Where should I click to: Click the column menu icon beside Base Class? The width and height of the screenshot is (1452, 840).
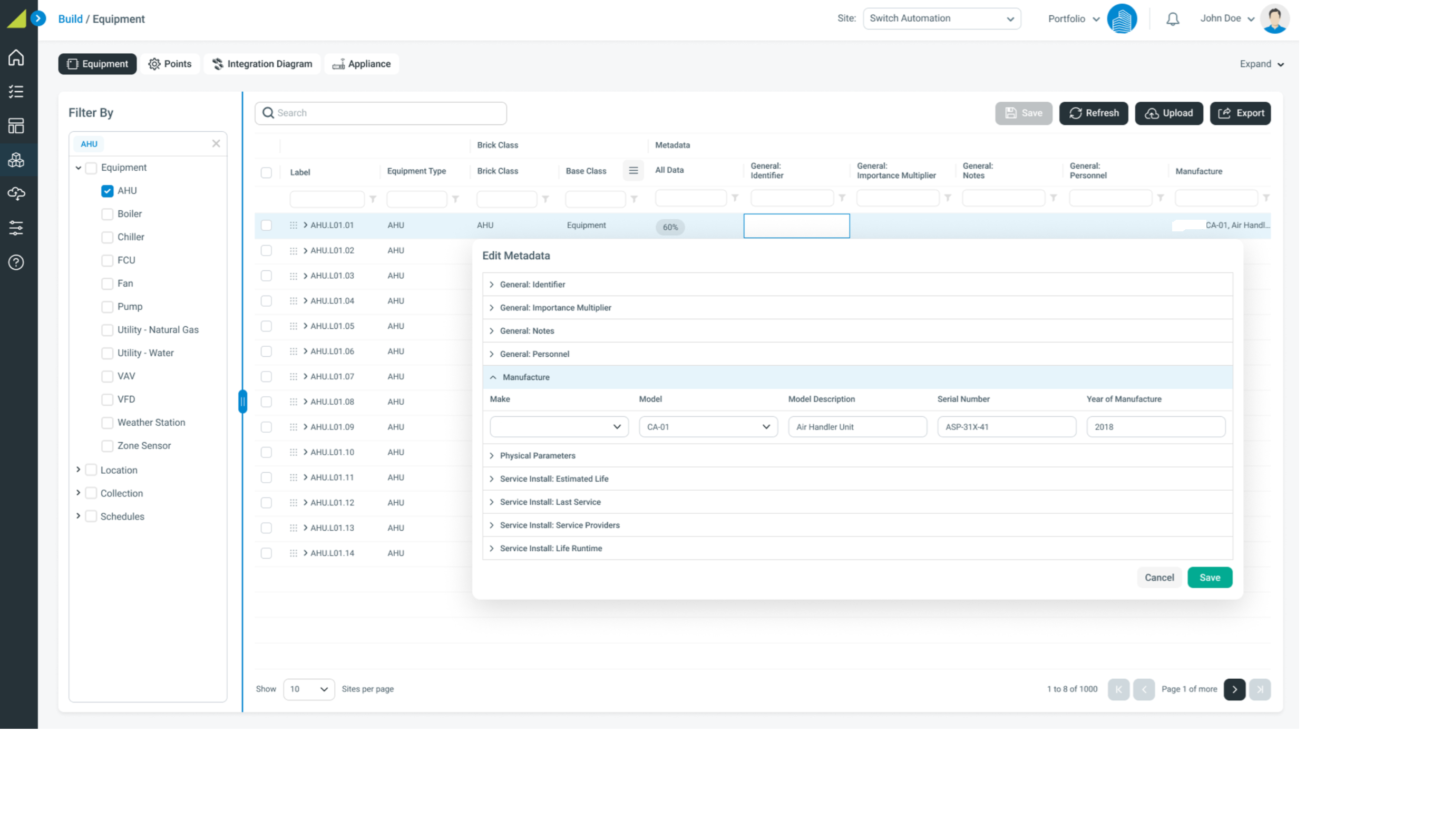pyautogui.click(x=632, y=171)
